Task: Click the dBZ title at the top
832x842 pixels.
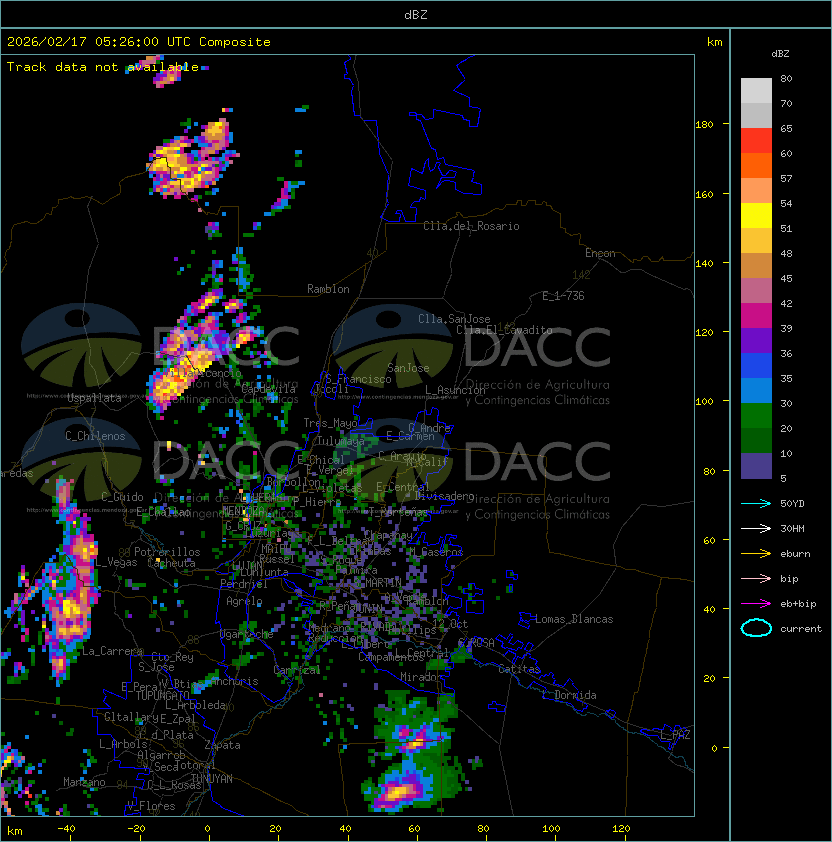Action: pos(416,14)
